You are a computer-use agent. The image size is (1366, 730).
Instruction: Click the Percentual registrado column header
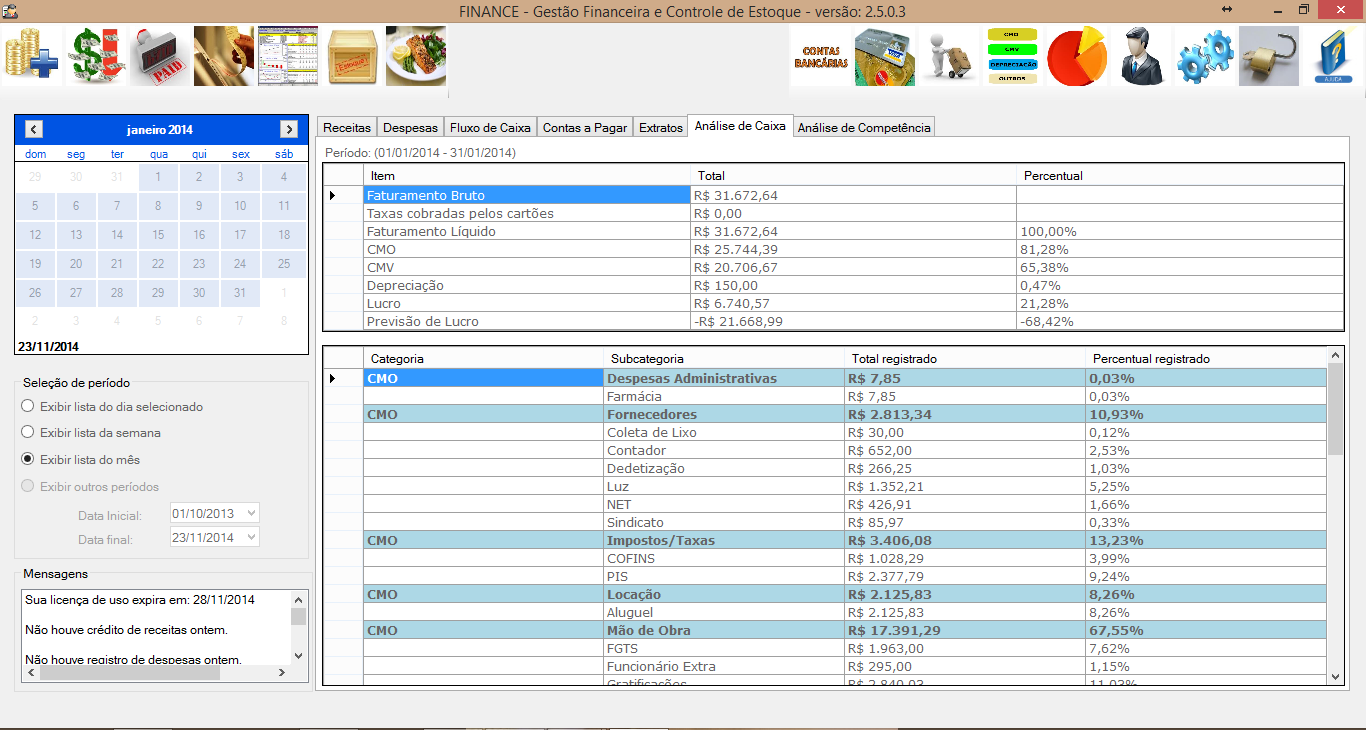[1205, 358]
